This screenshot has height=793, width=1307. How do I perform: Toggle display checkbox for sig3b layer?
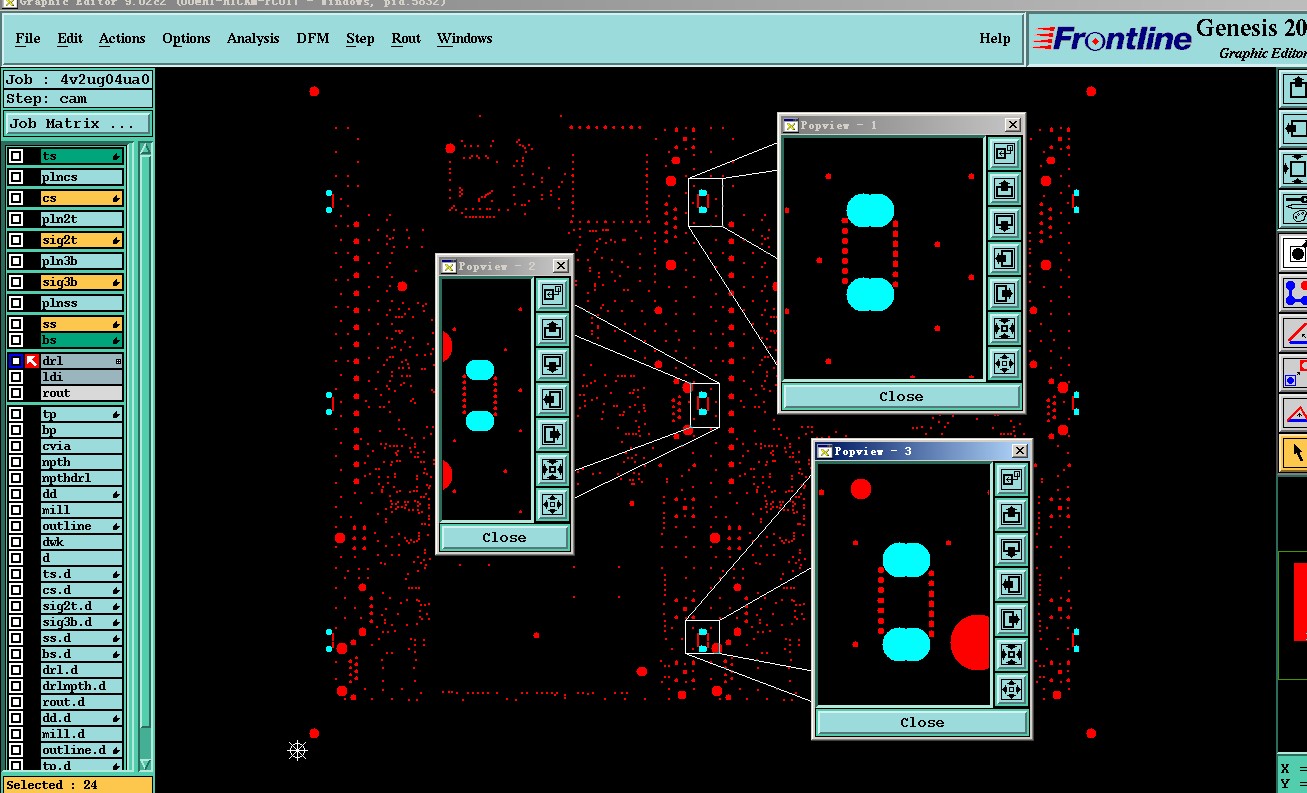coord(16,282)
